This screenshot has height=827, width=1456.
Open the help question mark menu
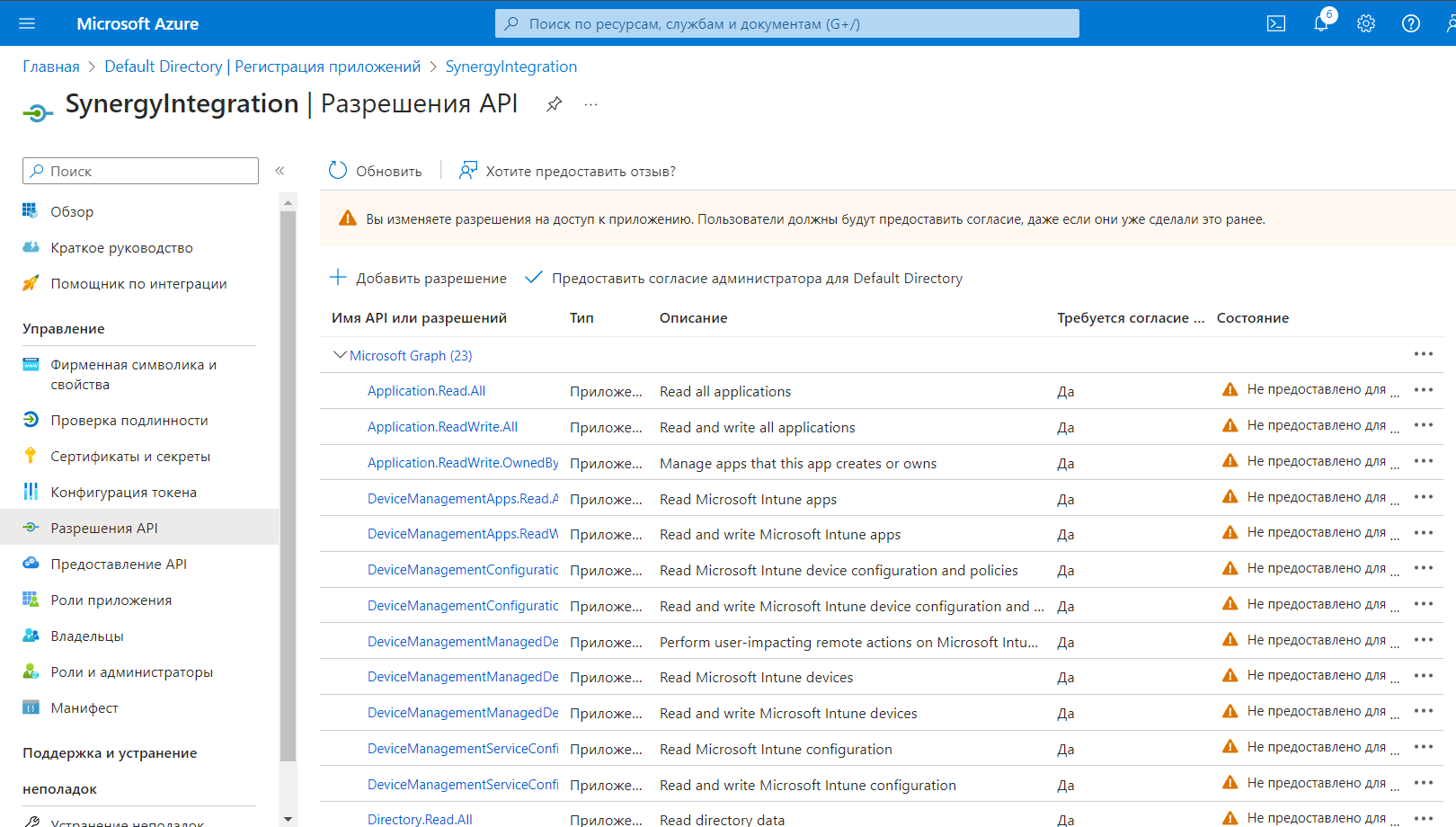click(x=1411, y=23)
